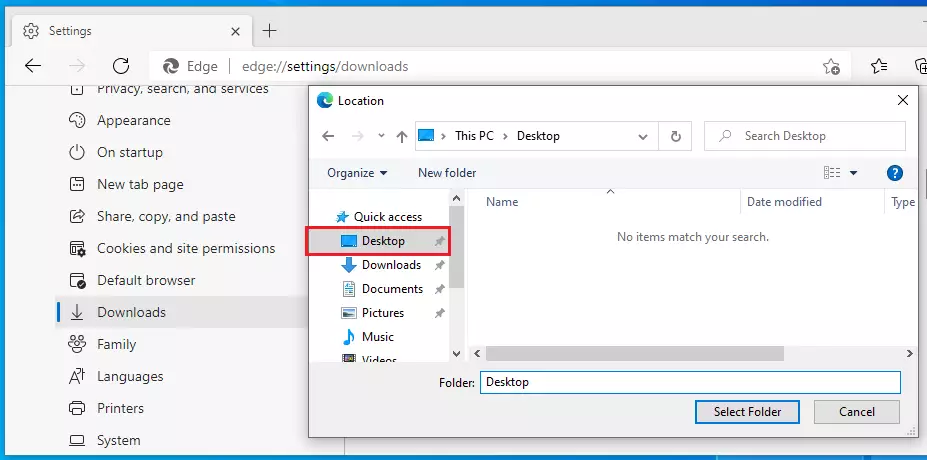Confirm with the Select Folder button
Viewport: 927px width, 460px height.
pos(747,412)
